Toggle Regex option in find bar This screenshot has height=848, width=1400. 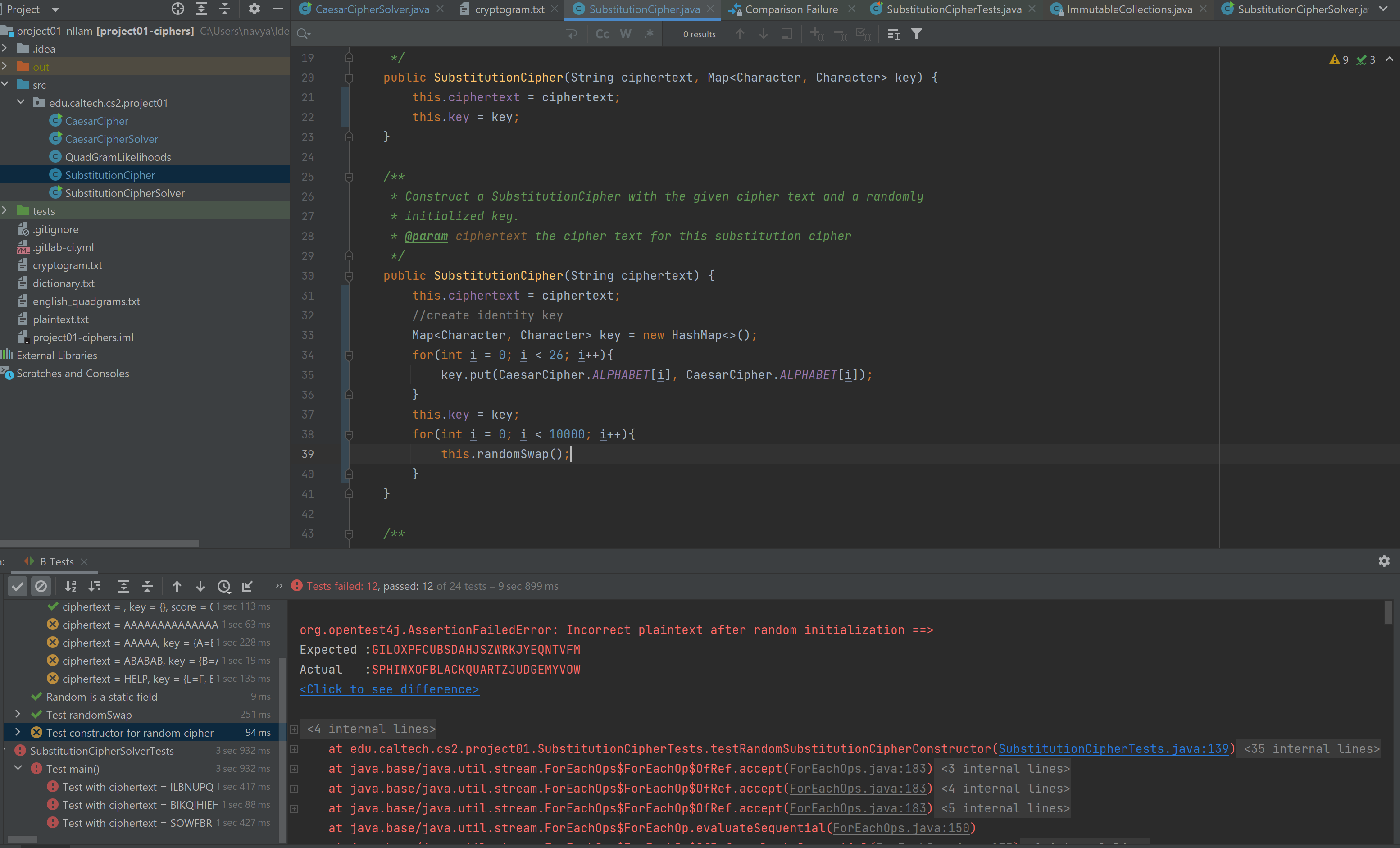pyautogui.click(x=649, y=34)
